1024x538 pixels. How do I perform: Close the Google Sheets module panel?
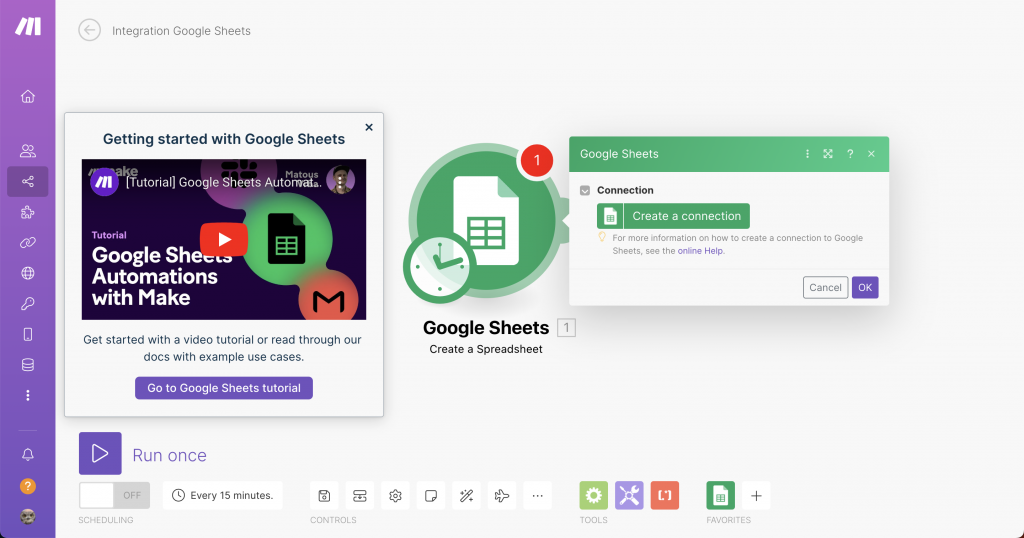tap(871, 154)
